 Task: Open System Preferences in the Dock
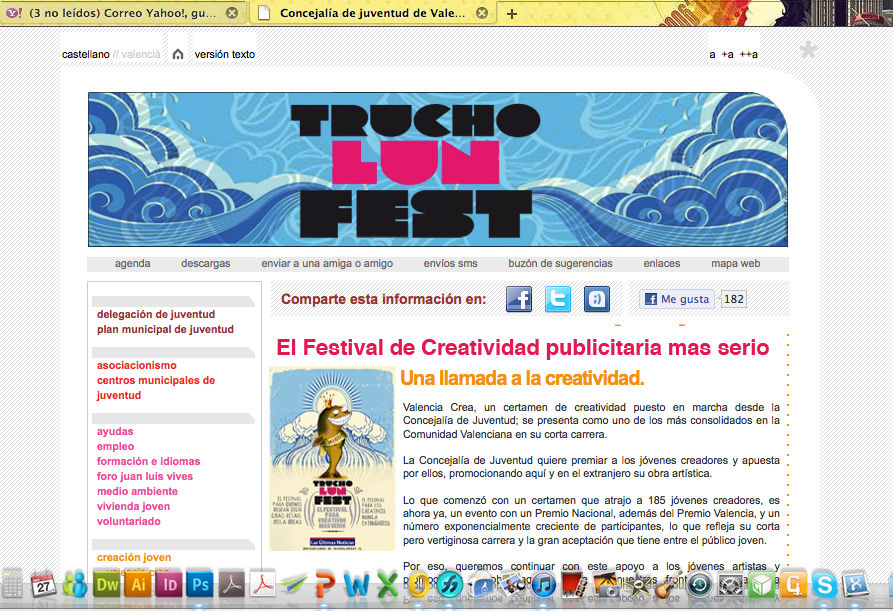click(731, 585)
